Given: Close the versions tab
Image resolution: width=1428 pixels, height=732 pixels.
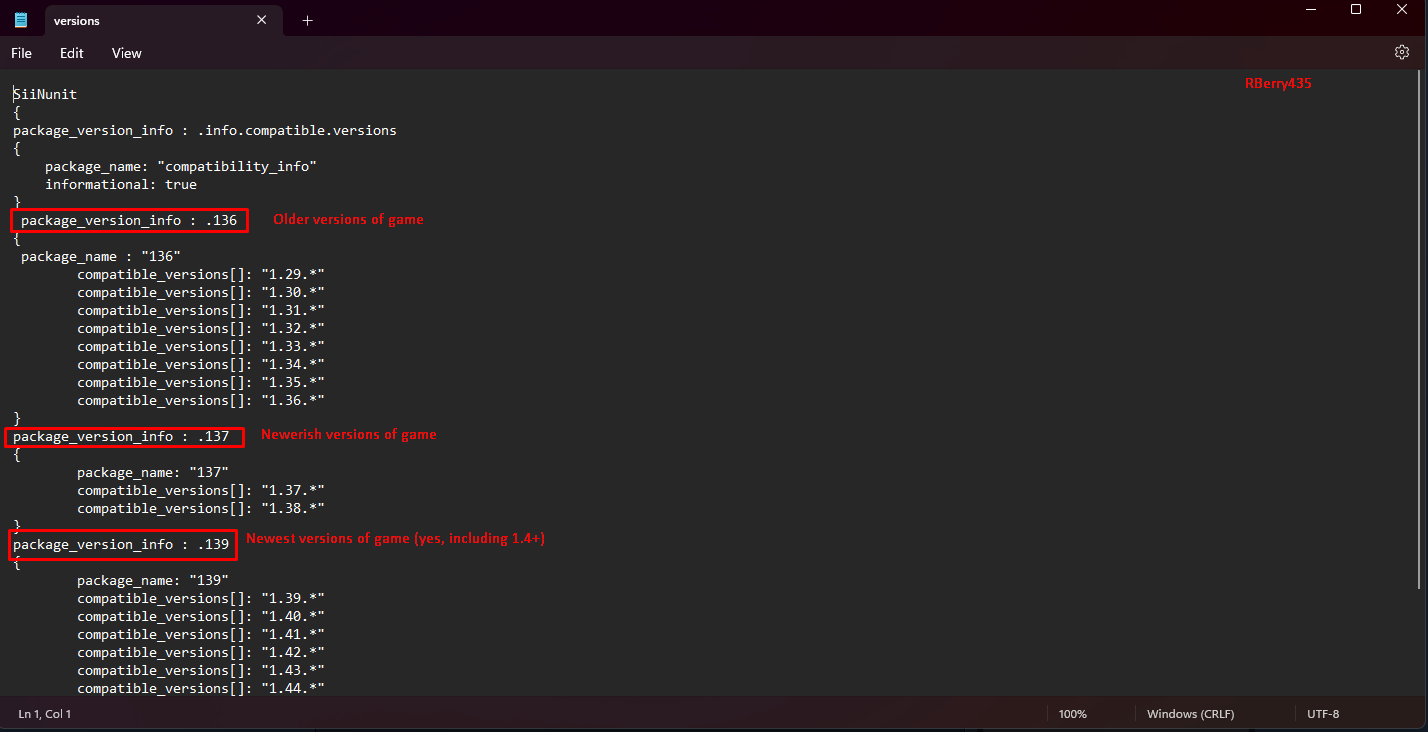Looking at the screenshot, I should click(262, 20).
